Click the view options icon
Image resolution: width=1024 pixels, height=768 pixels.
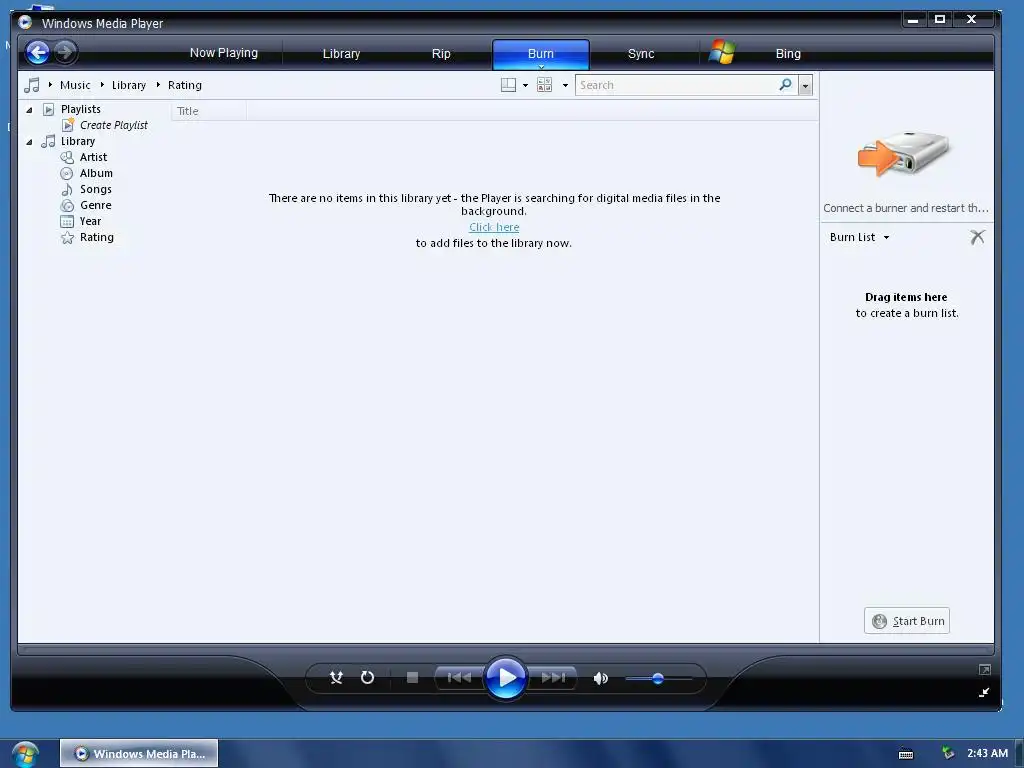pyautogui.click(x=545, y=85)
